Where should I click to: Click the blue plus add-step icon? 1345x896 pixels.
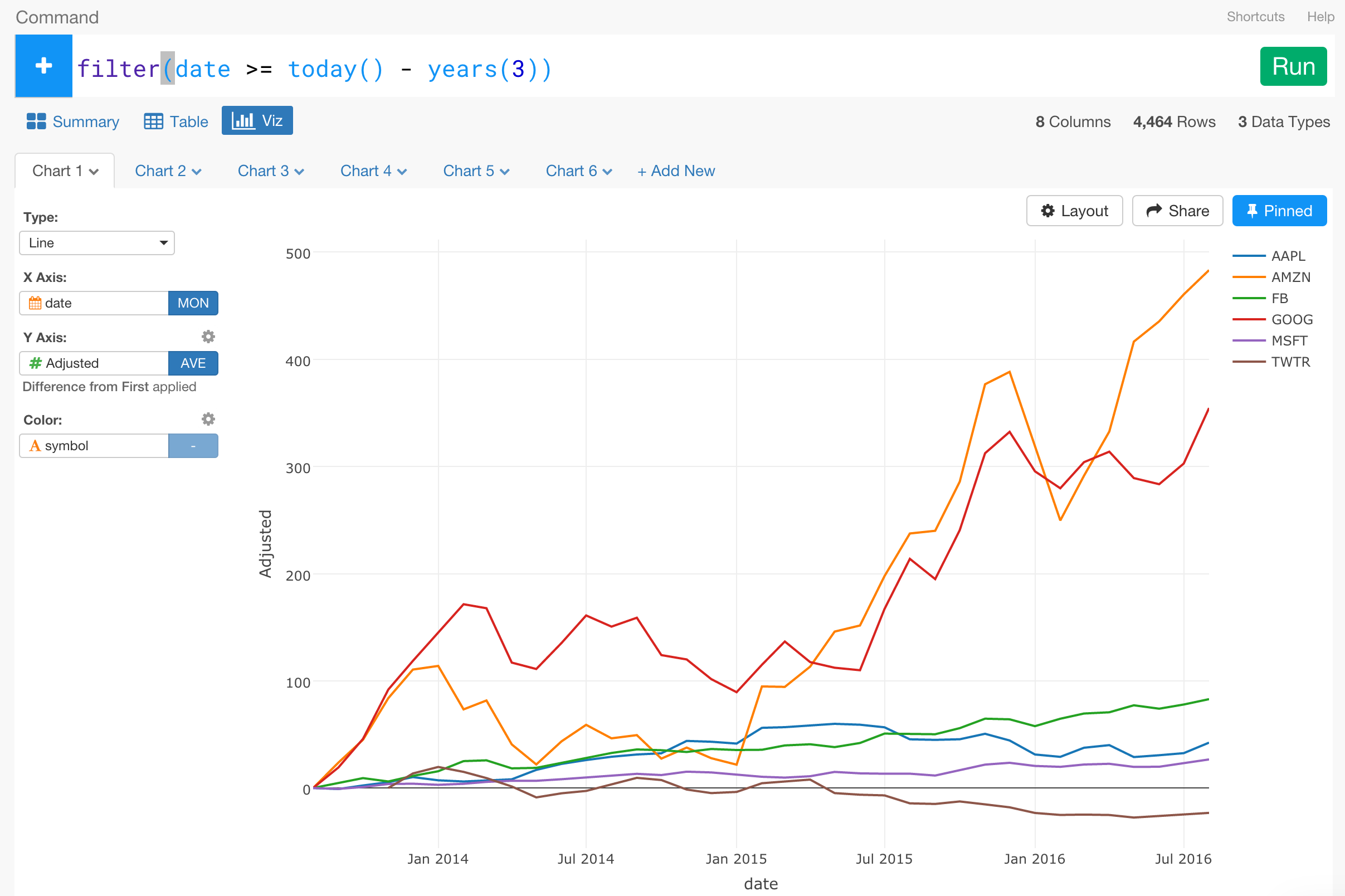pyautogui.click(x=43, y=65)
